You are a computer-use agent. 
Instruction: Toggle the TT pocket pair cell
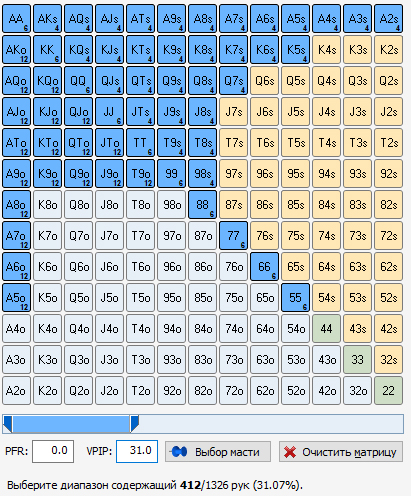click(x=140, y=143)
